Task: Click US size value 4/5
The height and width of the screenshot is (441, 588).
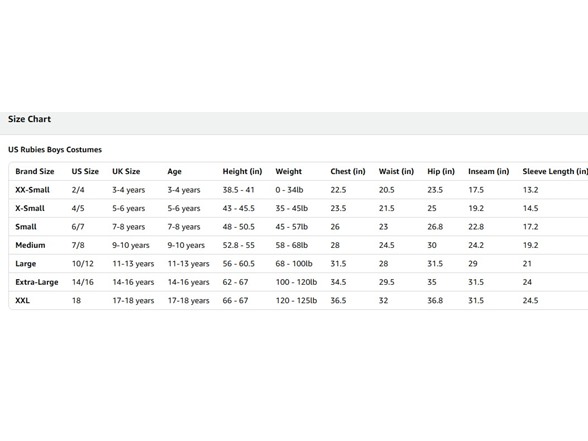Action: 78,208
